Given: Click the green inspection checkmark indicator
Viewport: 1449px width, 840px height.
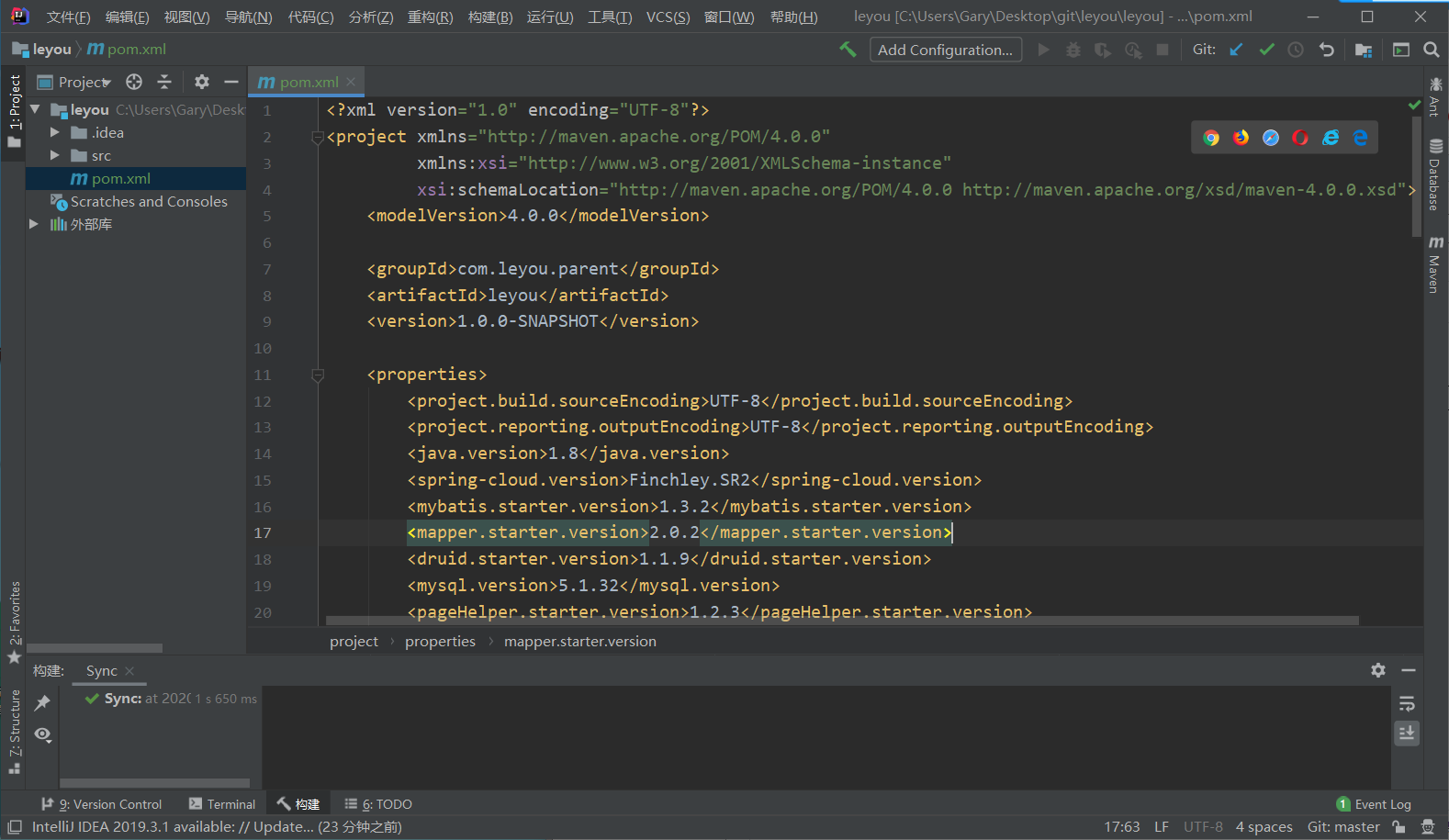Looking at the screenshot, I should pos(1414,105).
